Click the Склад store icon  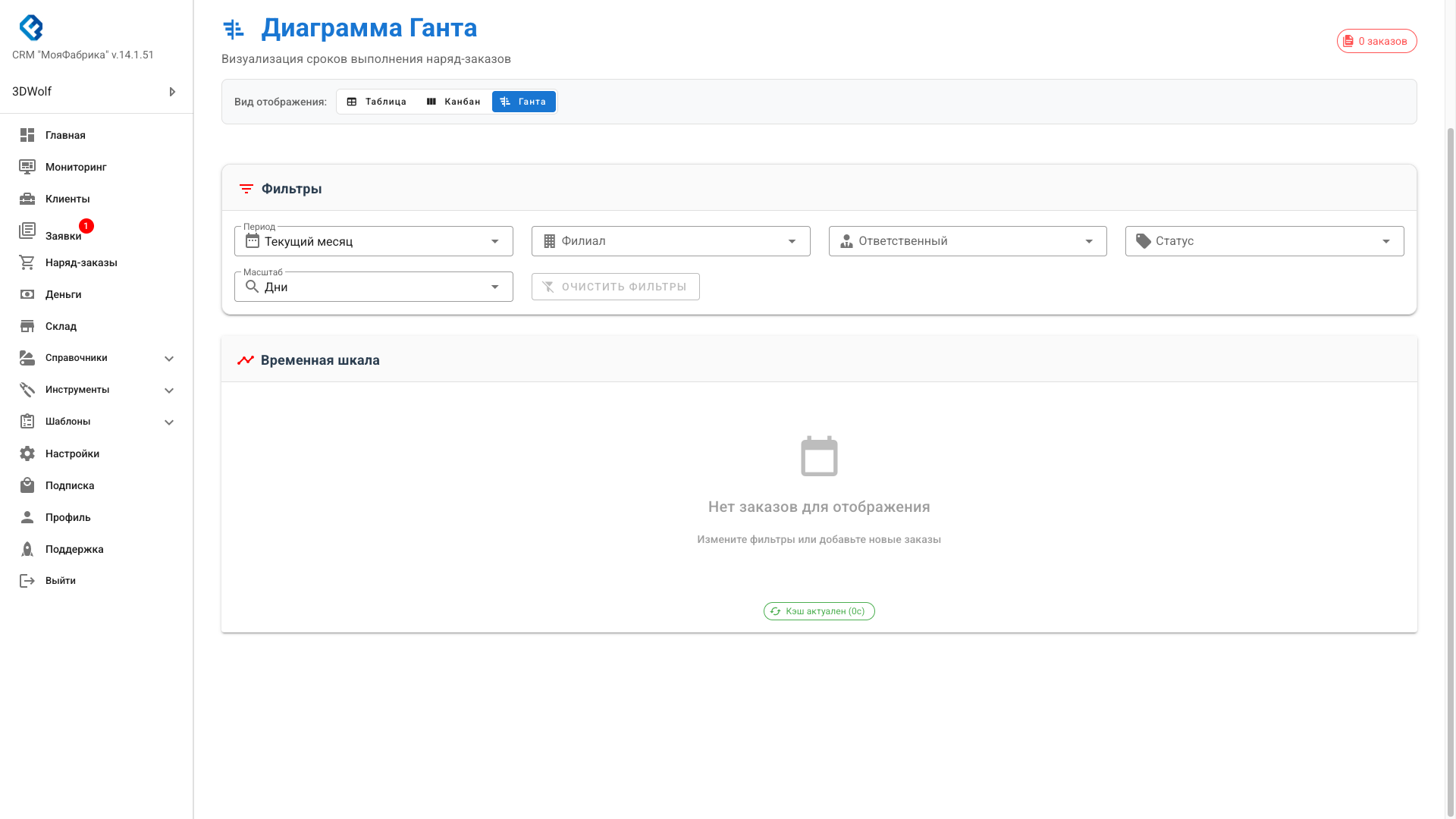pos(27,326)
